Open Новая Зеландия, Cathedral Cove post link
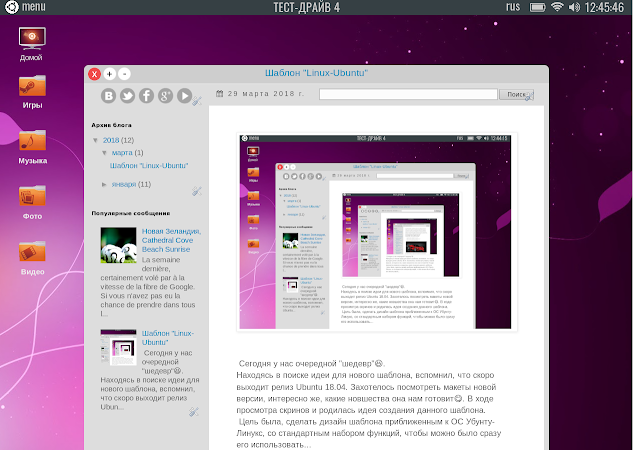This screenshot has height=450, width=640. click(171, 240)
